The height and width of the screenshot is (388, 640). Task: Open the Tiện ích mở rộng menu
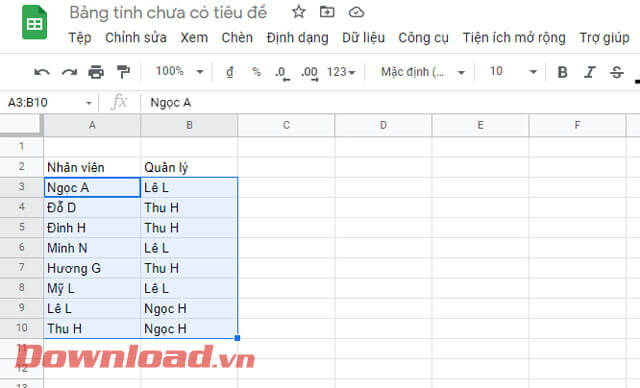[514, 38]
